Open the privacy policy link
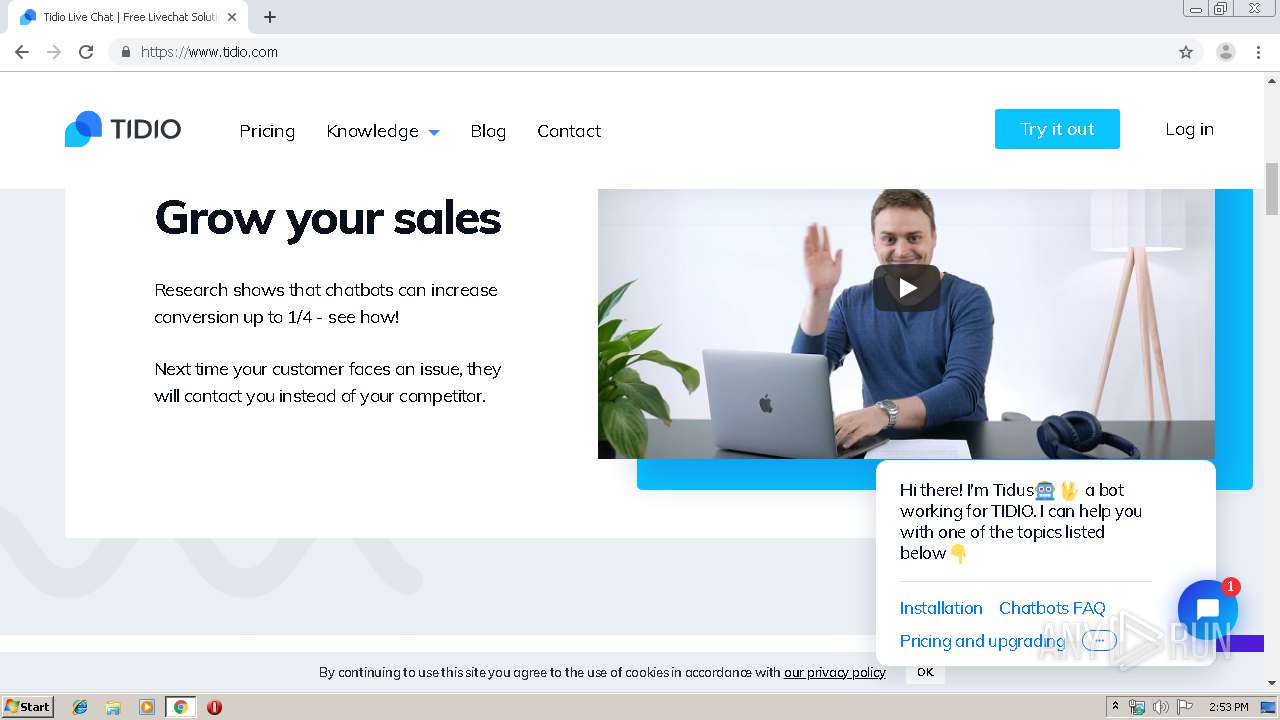Screen dimensions: 1280x720 pos(835,672)
